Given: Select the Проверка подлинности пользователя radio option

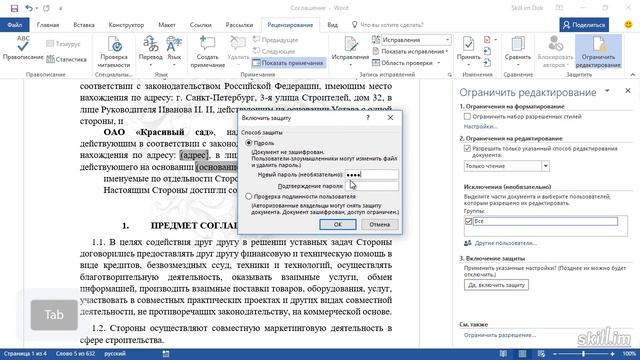Looking at the screenshot, I should (249, 196).
